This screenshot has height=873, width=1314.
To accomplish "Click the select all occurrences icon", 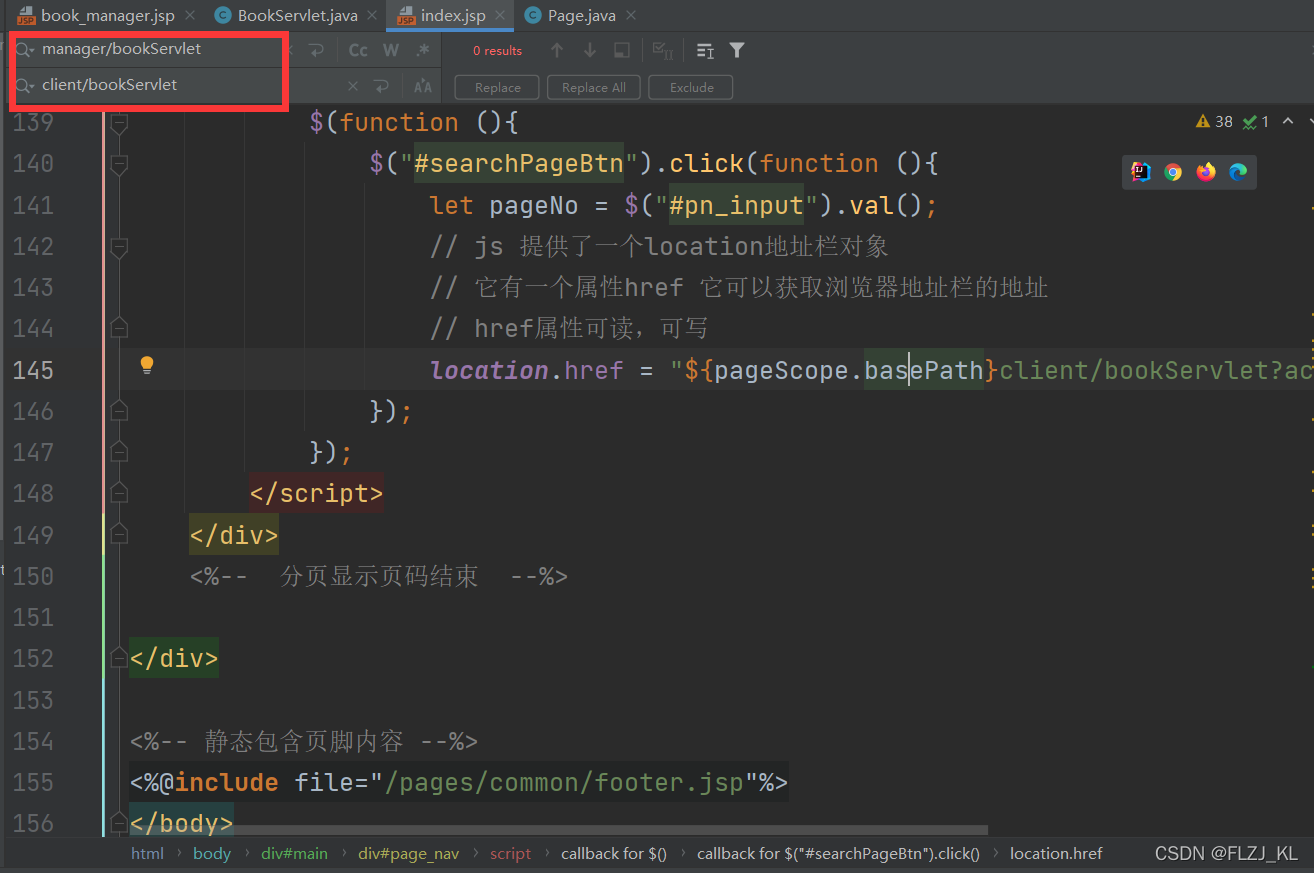I will point(662,50).
